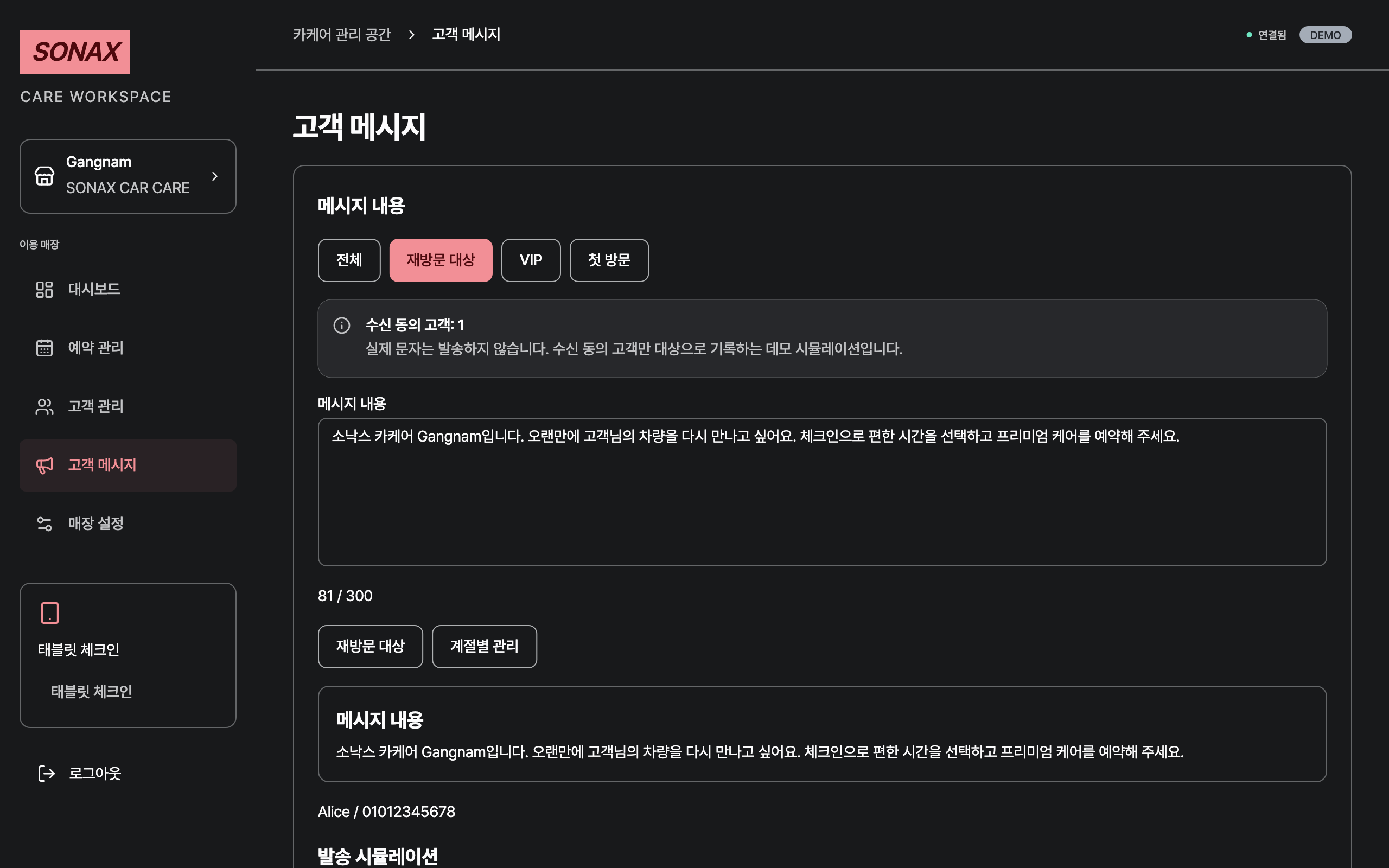Open the indented 태블릿 체크인 link
The width and height of the screenshot is (1389, 868).
[x=91, y=691]
